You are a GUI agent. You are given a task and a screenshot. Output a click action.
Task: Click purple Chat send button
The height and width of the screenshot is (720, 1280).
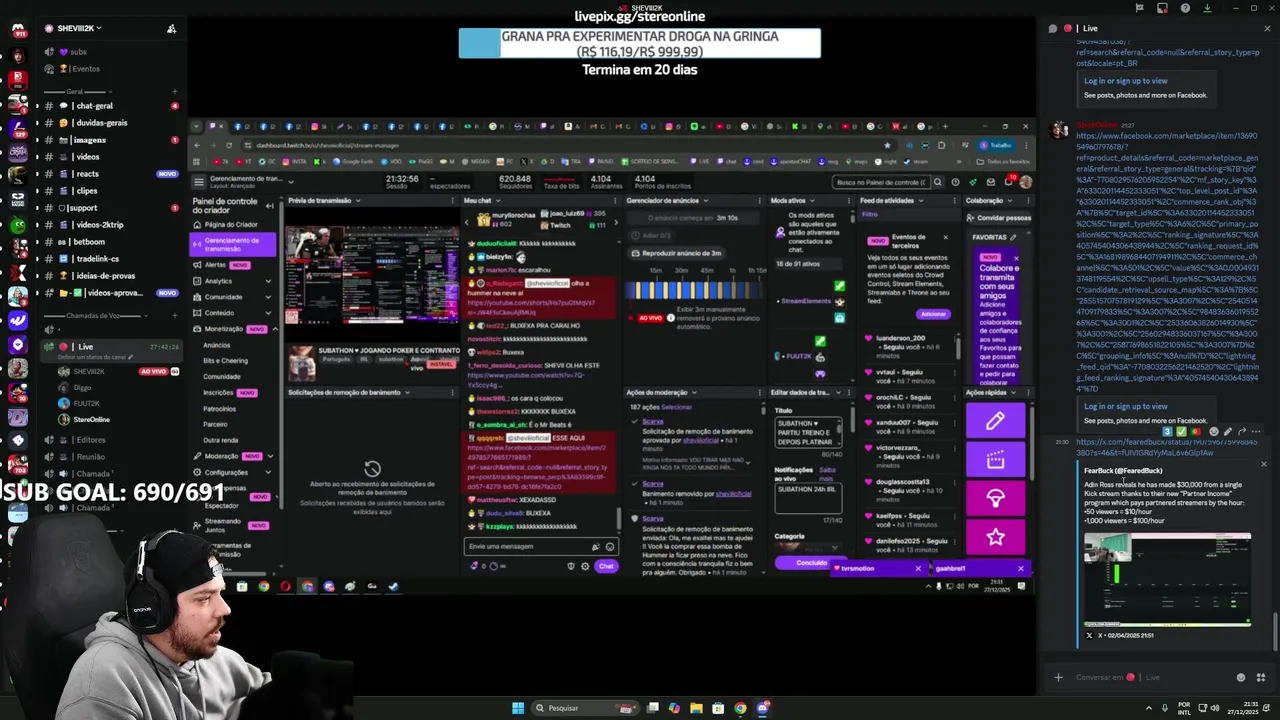pos(606,566)
